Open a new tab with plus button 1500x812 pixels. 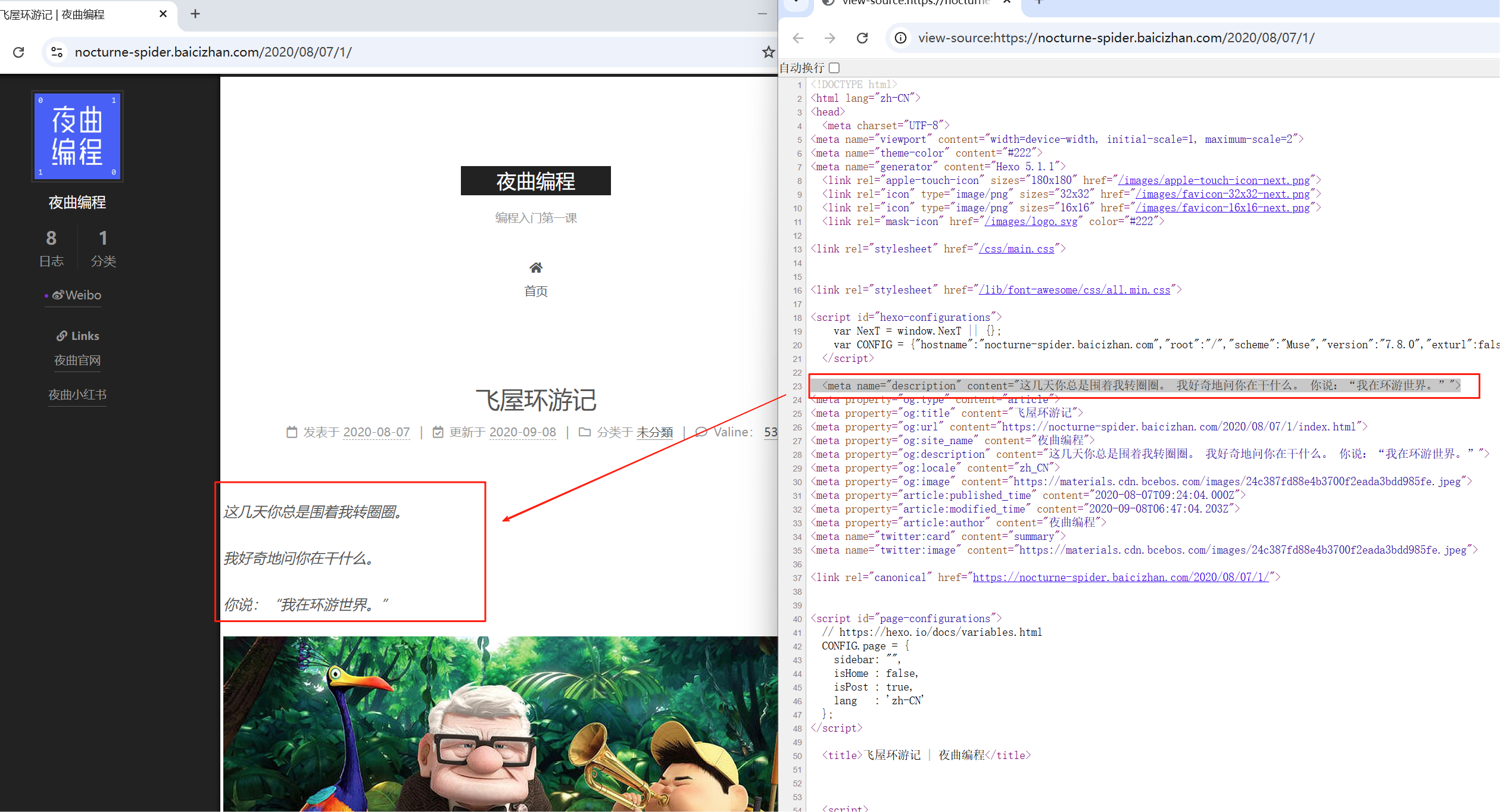pyautogui.click(x=195, y=14)
